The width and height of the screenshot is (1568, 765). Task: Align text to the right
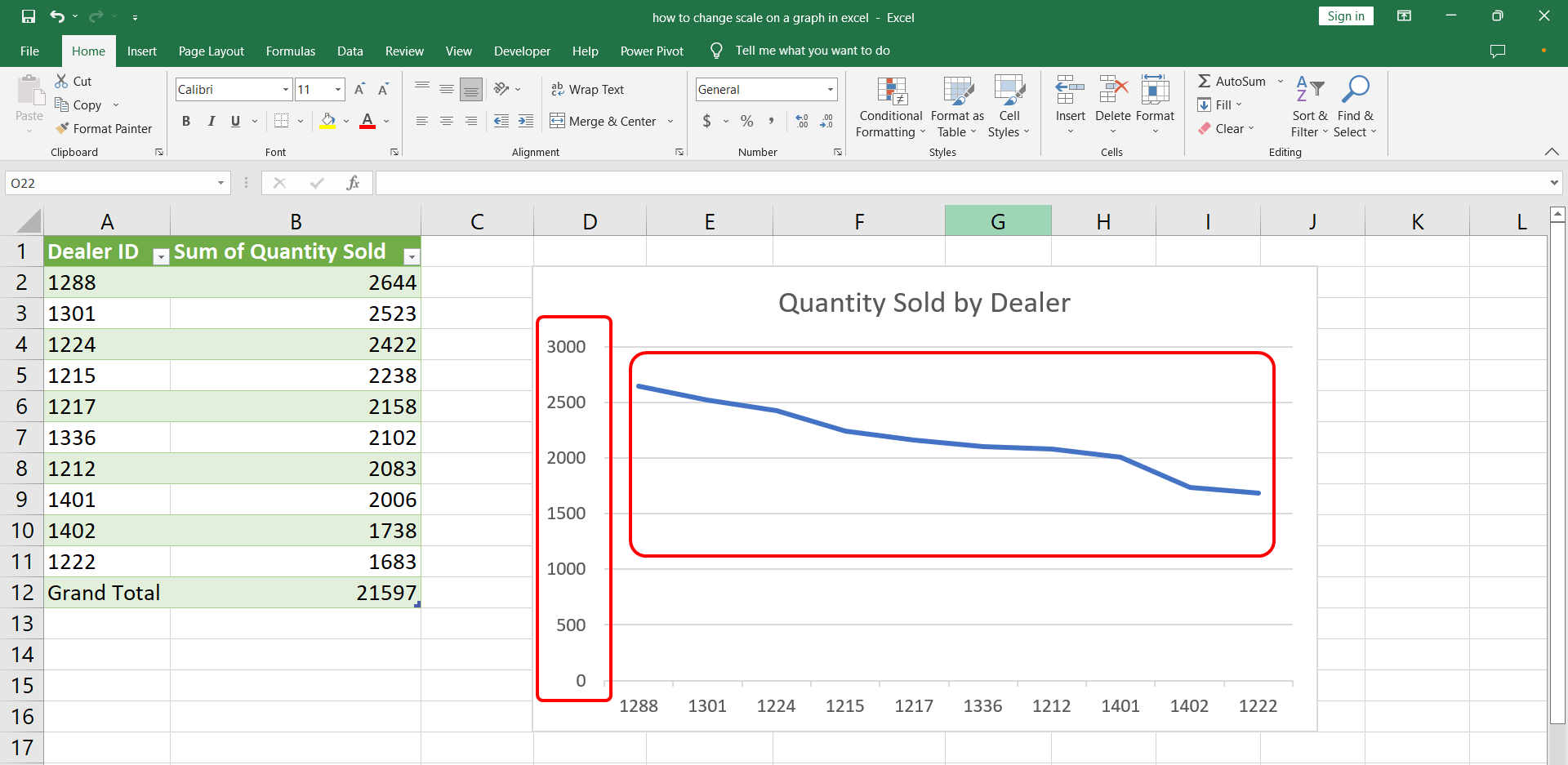pyautogui.click(x=471, y=121)
